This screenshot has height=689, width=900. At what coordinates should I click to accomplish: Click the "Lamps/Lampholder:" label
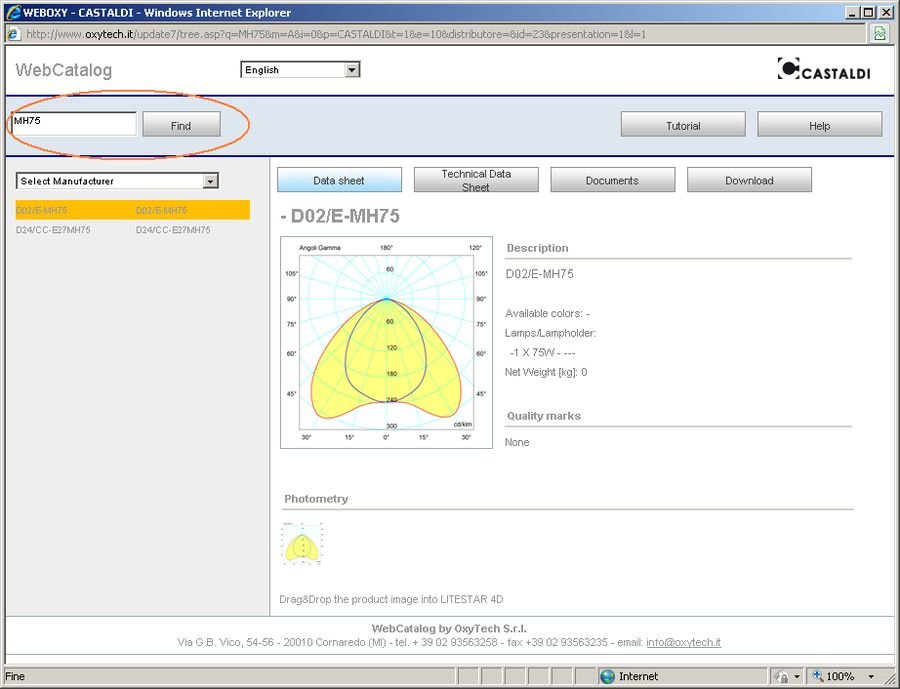point(550,333)
